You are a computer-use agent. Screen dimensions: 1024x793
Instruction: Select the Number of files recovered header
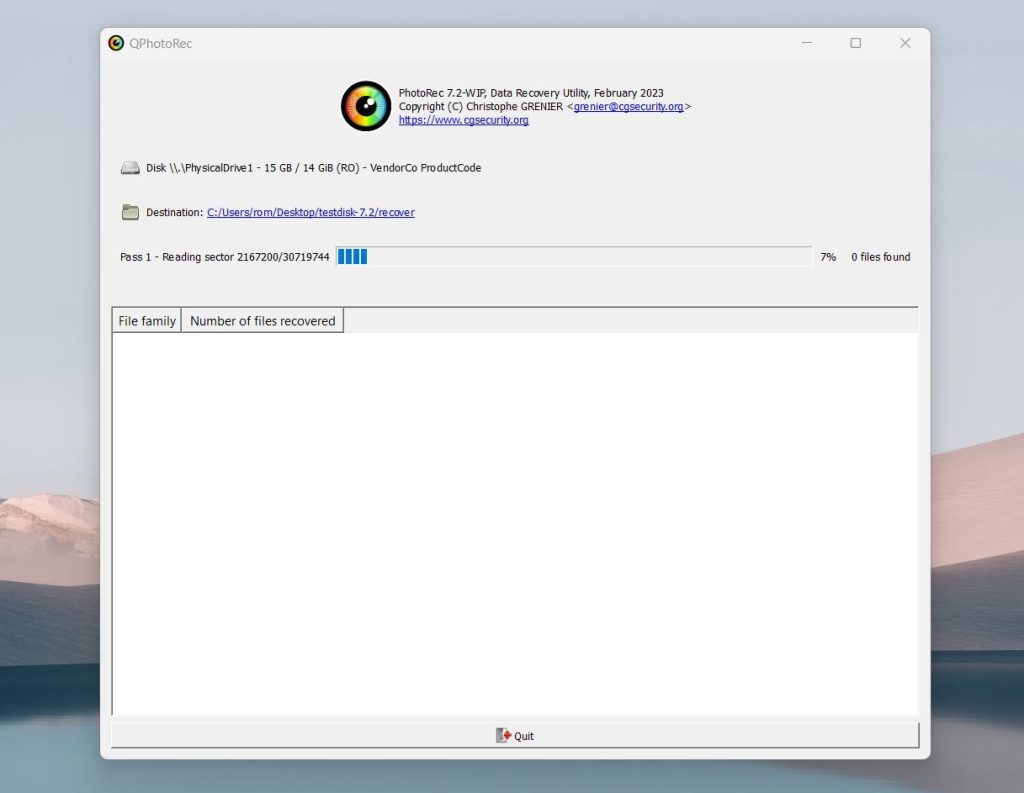click(x=261, y=320)
